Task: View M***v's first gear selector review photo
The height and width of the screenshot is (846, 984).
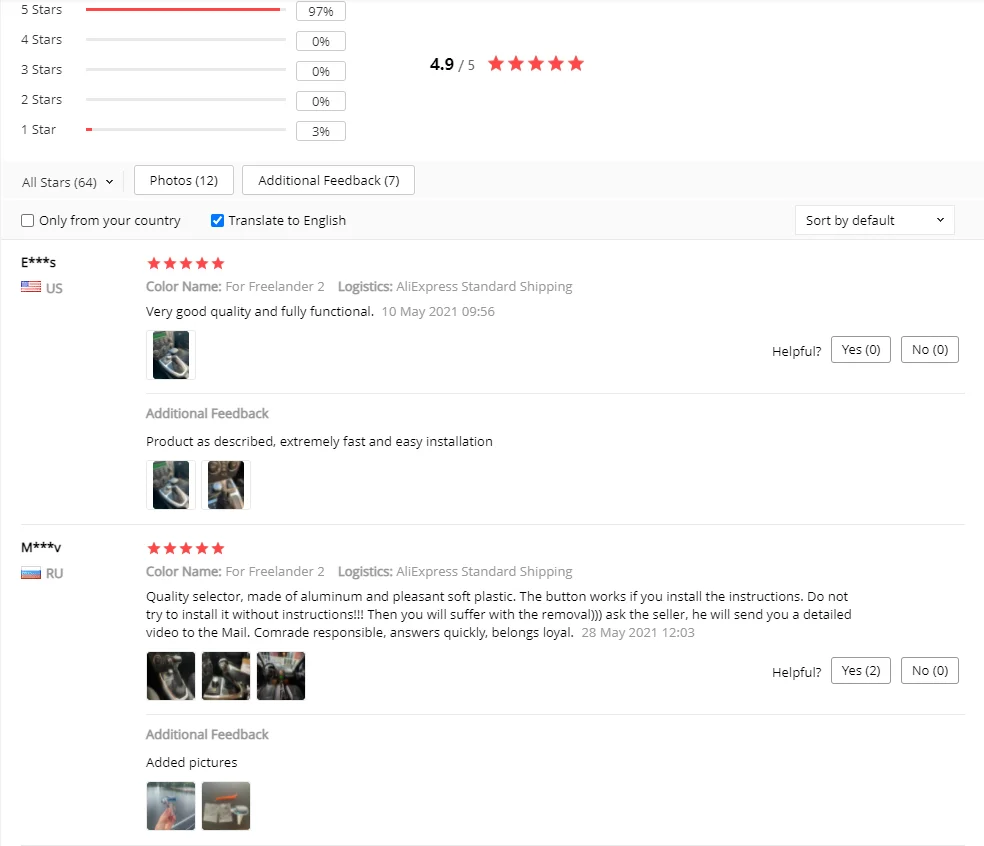Action: coord(171,675)
